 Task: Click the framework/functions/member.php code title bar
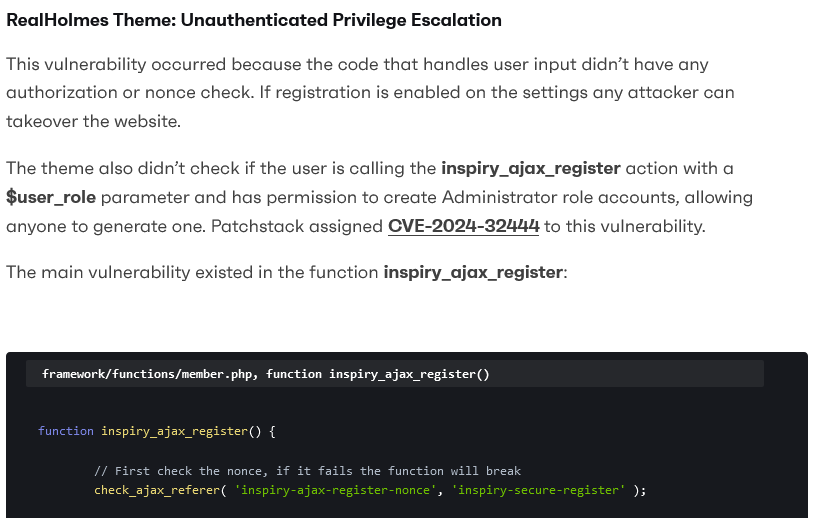(x=395, y=374)
